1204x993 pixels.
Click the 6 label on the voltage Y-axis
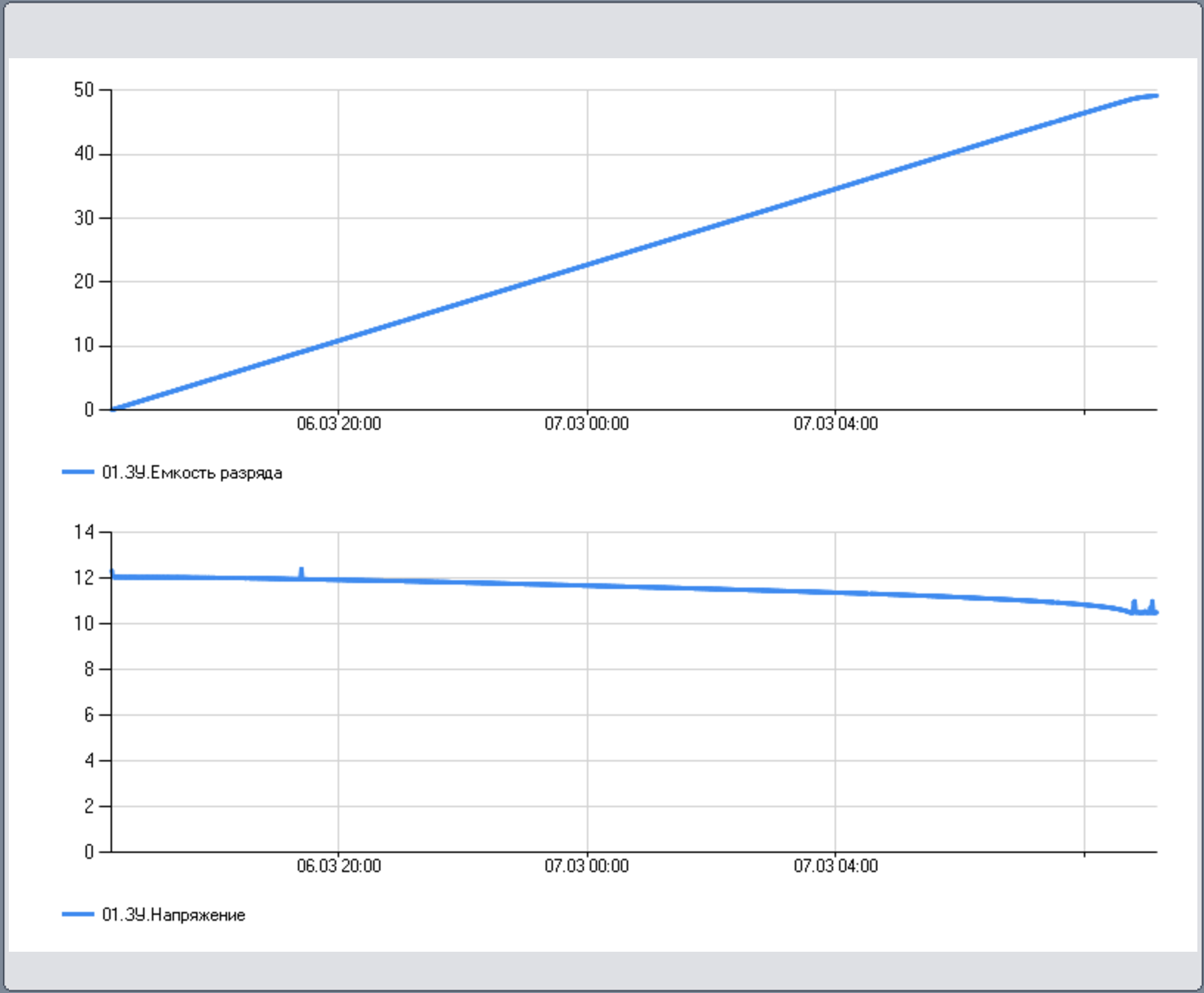point(89,715)
